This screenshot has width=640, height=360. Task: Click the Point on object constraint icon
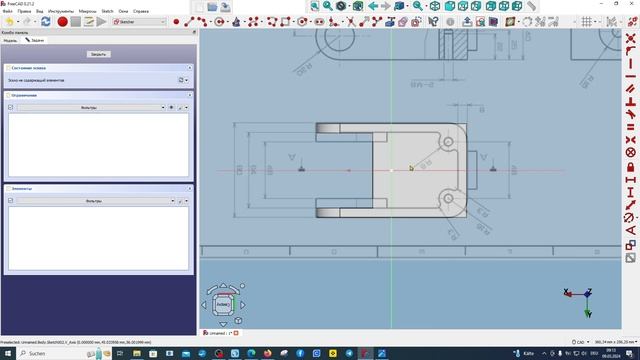click(631, 51)
